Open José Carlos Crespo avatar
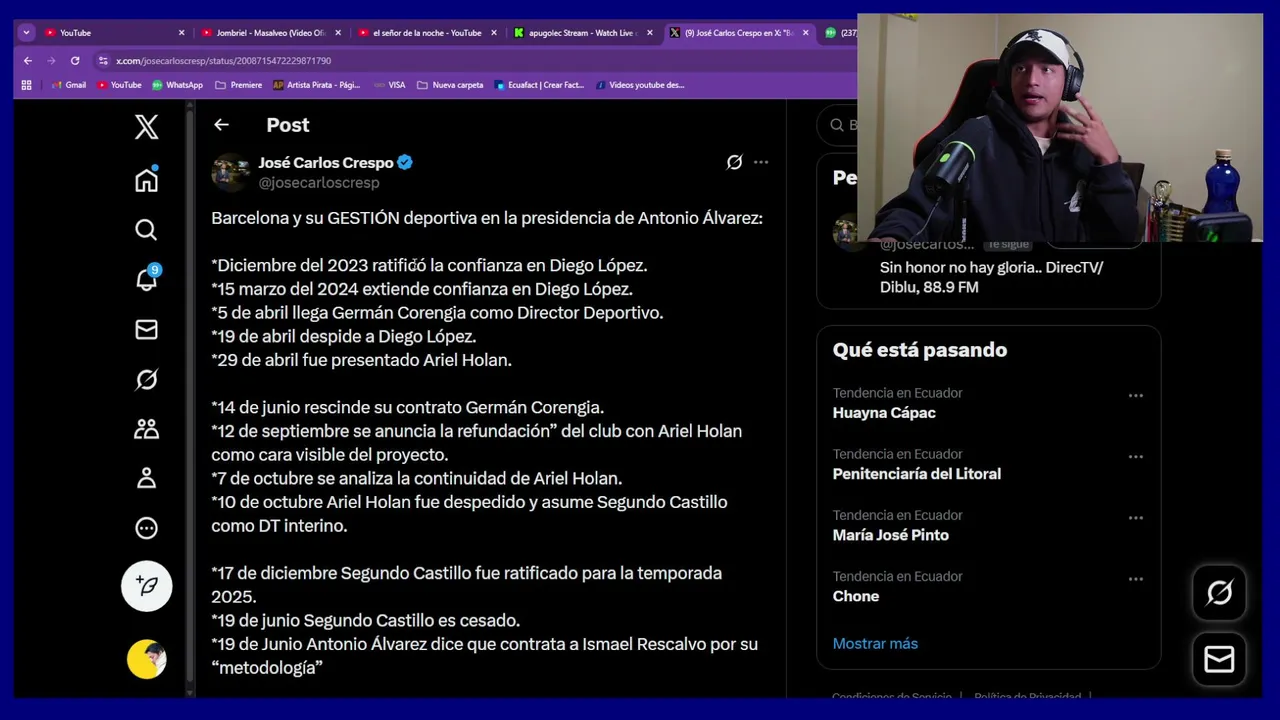Image resolution: width=1280 pixels, height=720 pixels. tap(231, 172)
